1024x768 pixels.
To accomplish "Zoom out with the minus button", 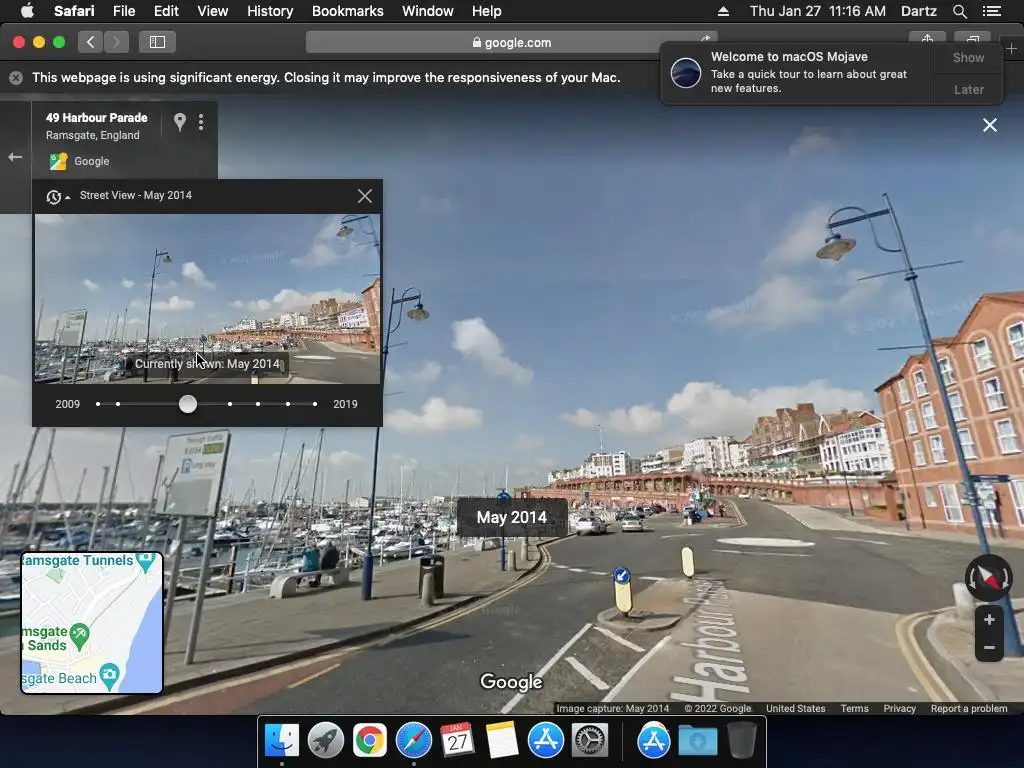I will [x=989, y=648].
